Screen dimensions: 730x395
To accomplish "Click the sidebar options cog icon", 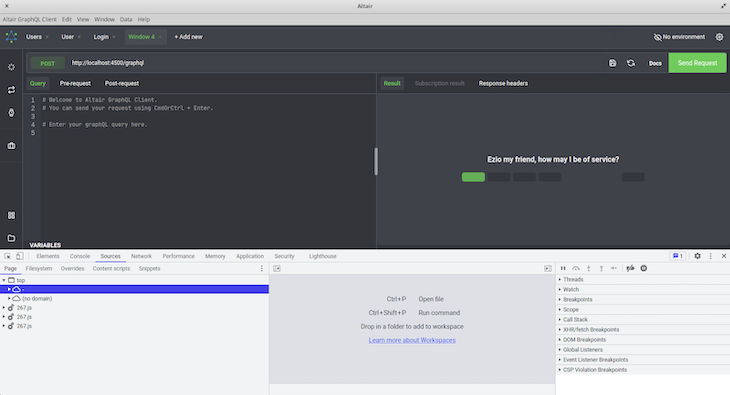I will (x=11, y=67).
